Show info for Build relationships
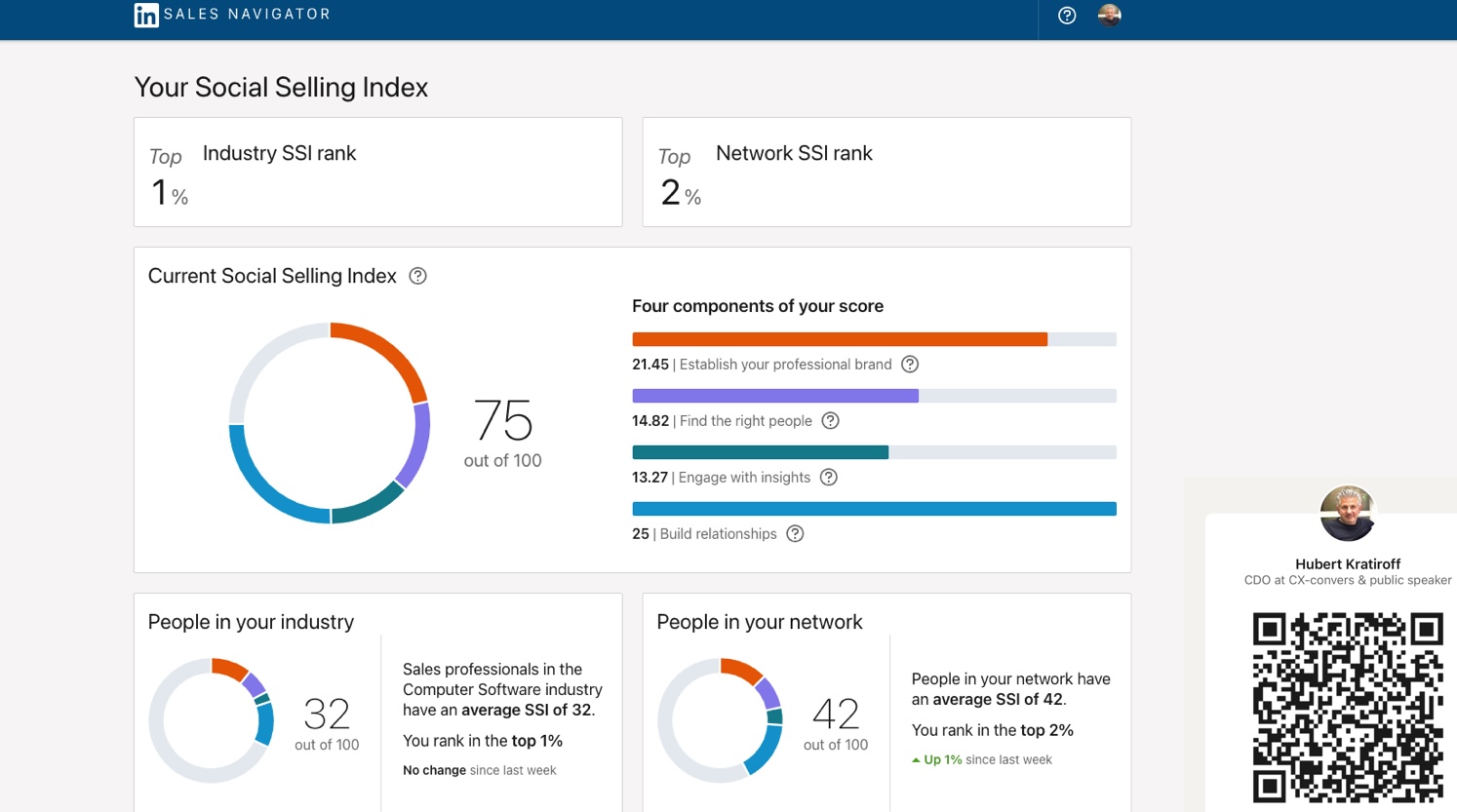This screenshot has width=1457, height=812. 795,534
